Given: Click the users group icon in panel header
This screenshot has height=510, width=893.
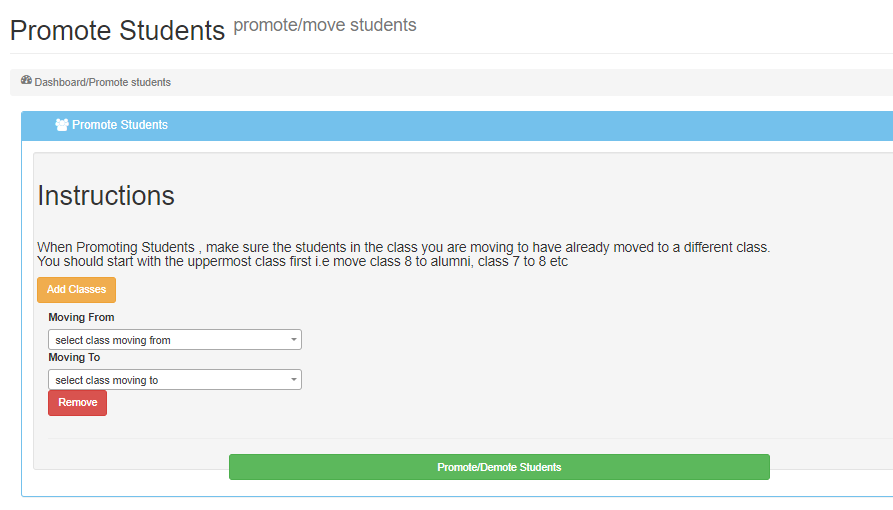Looking at the screenshot, I should coord(62,126).
